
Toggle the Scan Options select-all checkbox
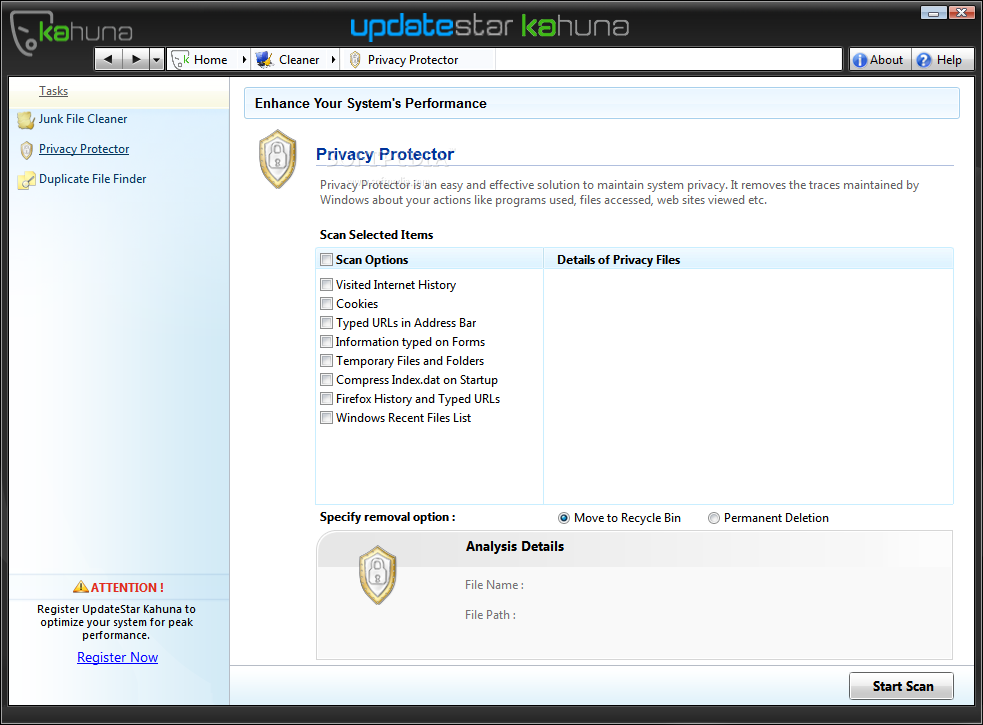326,260
